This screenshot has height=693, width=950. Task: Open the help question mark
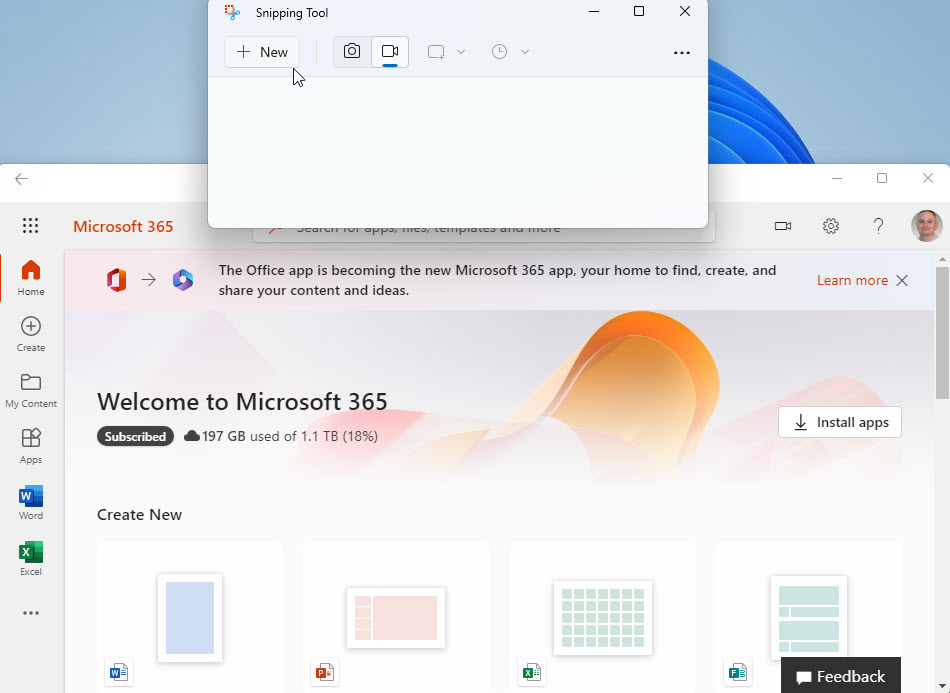pyautogui.click(x=879, y=226)
